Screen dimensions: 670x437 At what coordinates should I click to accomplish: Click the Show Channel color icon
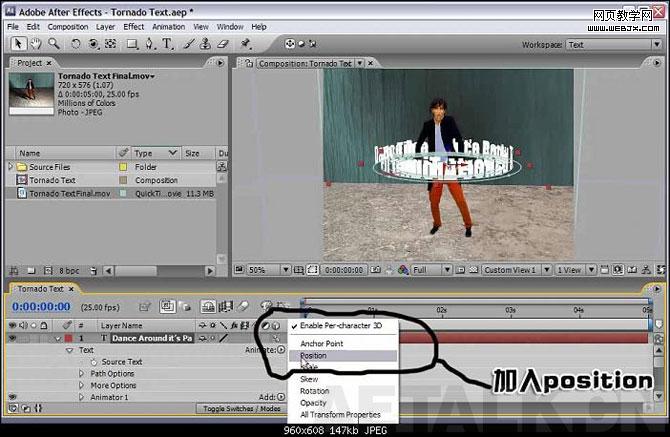pyautogui.click(x=403, y=270)
